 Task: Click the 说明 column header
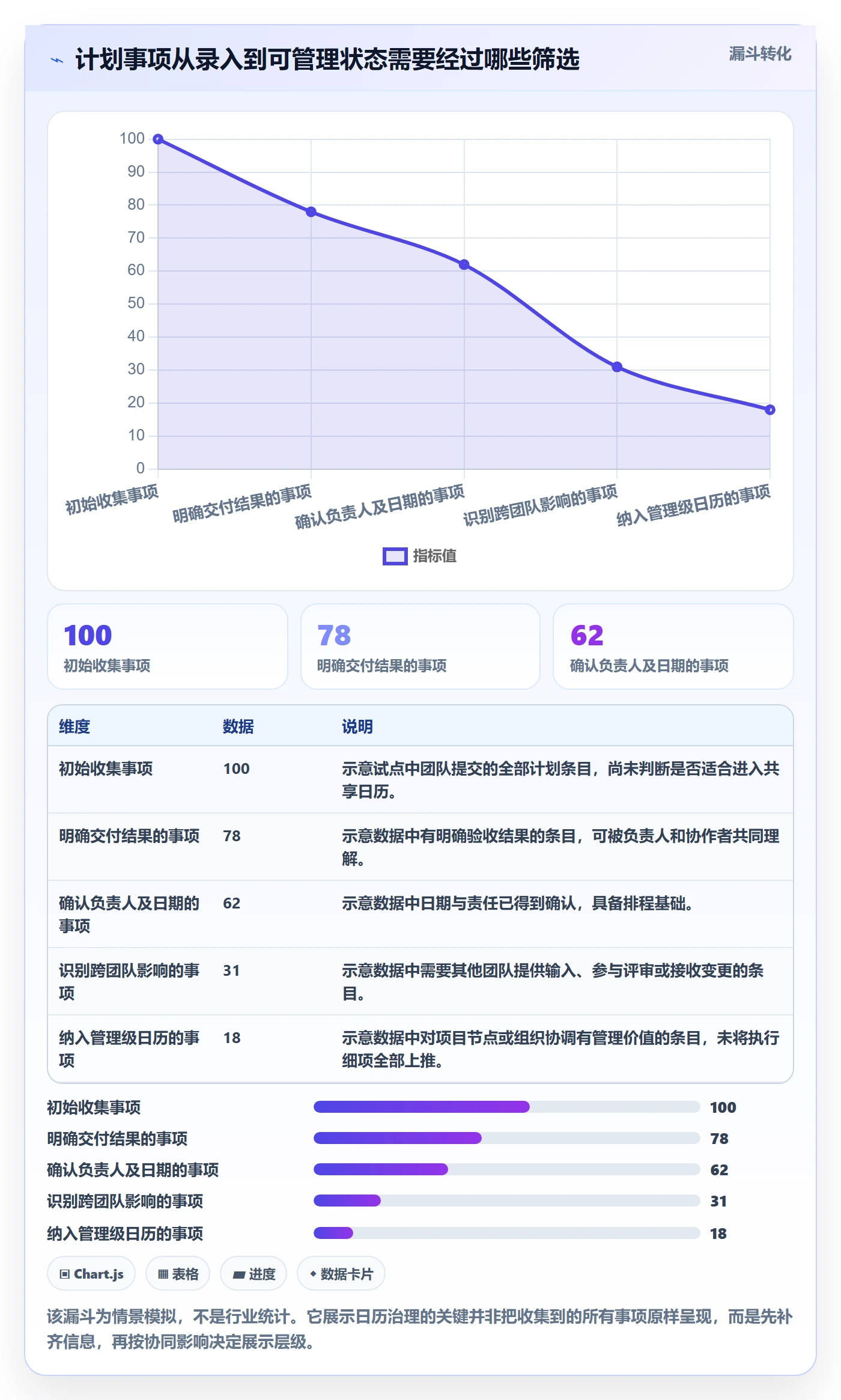pos(357,726)
